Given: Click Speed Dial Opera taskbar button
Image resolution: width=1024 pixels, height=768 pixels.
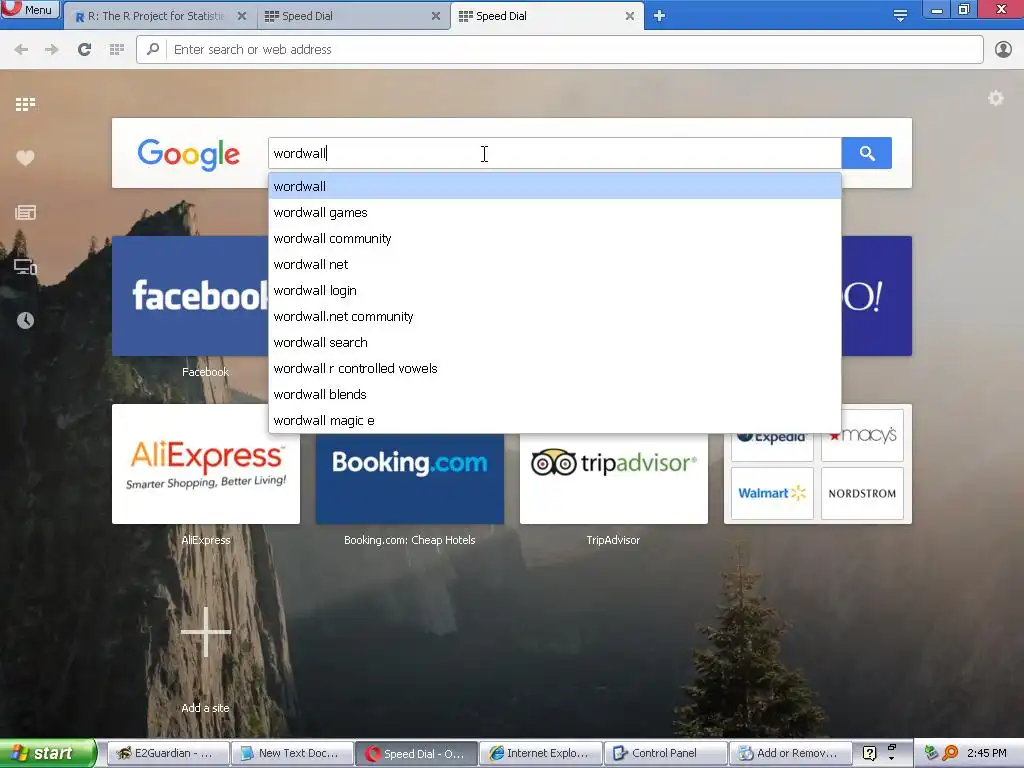Looking at the screenshot, I should 417,753.
